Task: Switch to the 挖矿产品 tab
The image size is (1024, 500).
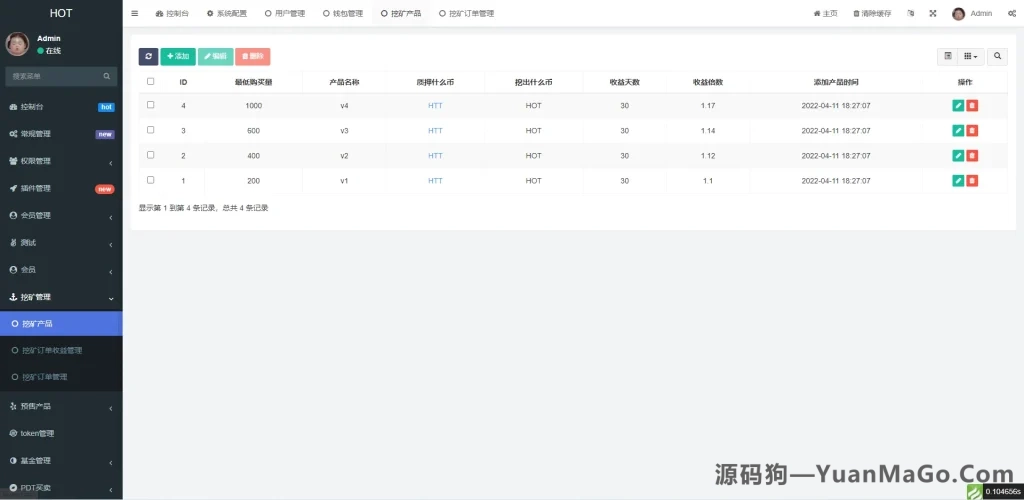Action: point(401,13)
